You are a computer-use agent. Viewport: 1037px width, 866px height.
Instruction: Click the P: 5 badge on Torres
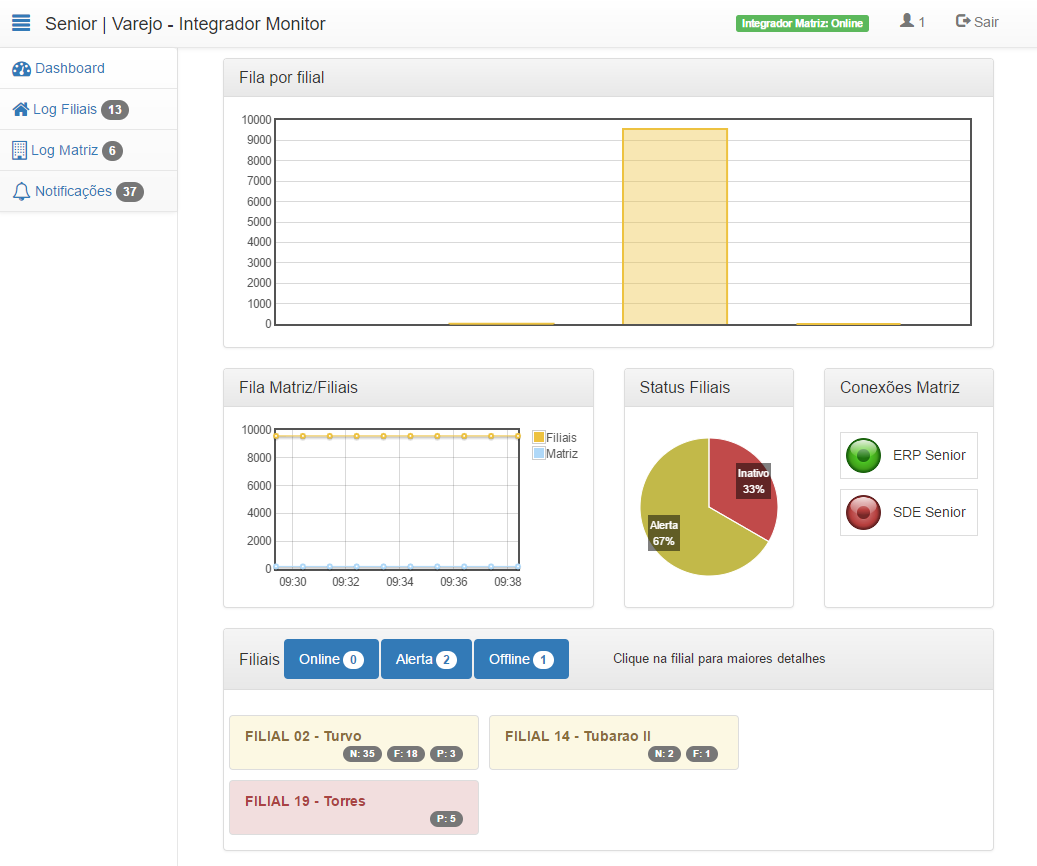[446, 818]
